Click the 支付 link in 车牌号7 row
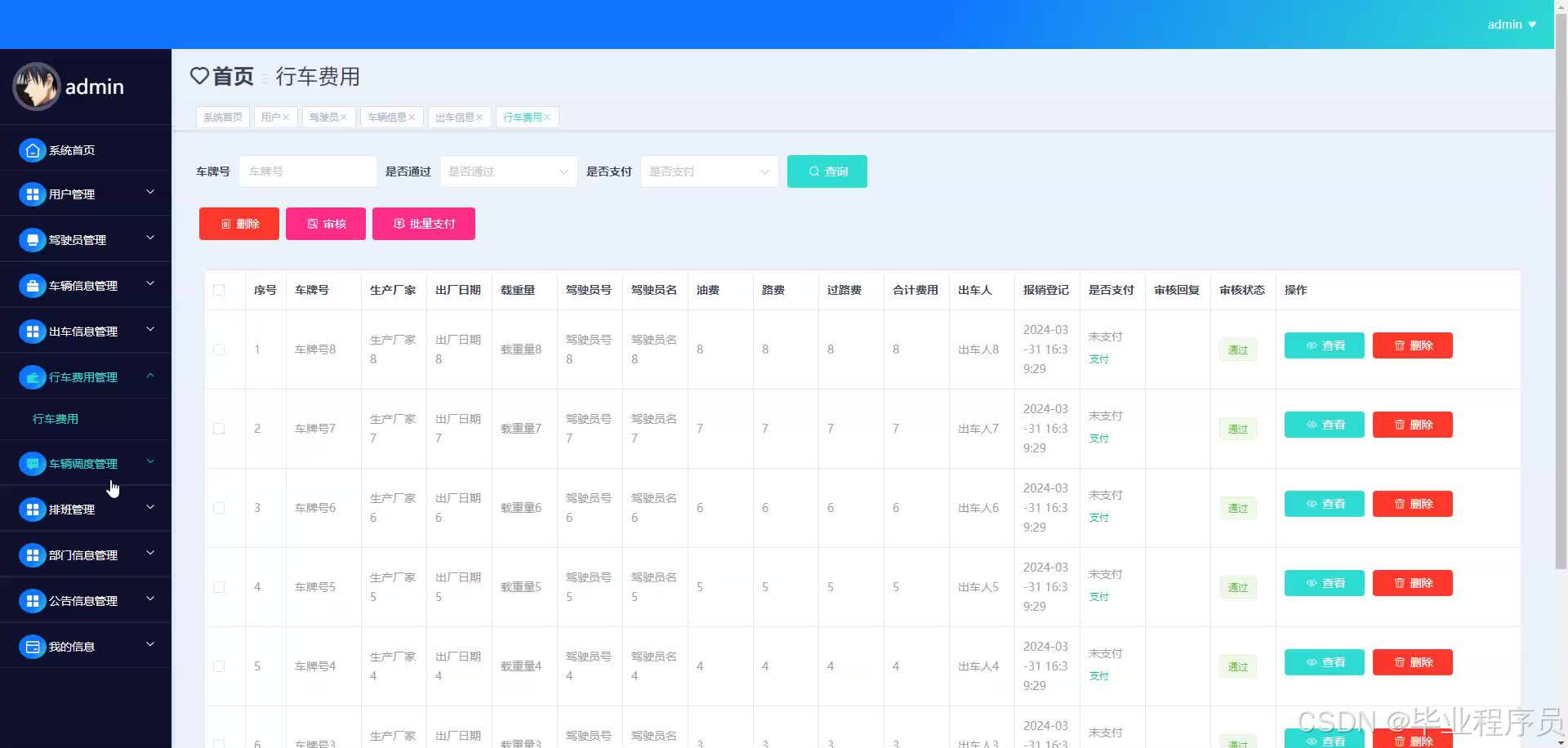Viewport: 1568px width, 748px height. [x=1099, y=439]
